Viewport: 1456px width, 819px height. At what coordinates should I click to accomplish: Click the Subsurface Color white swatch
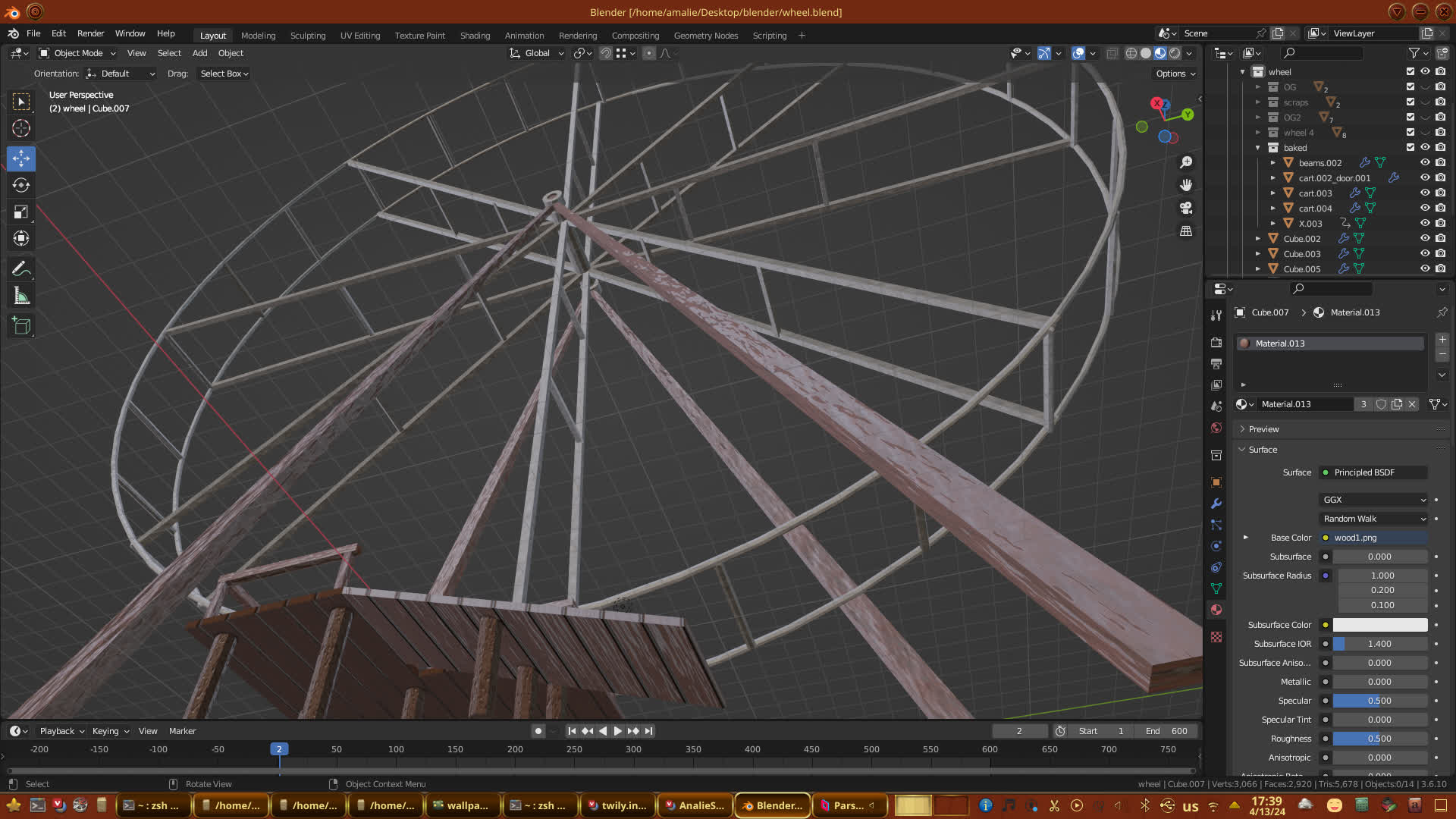[x=1379, y=625]
